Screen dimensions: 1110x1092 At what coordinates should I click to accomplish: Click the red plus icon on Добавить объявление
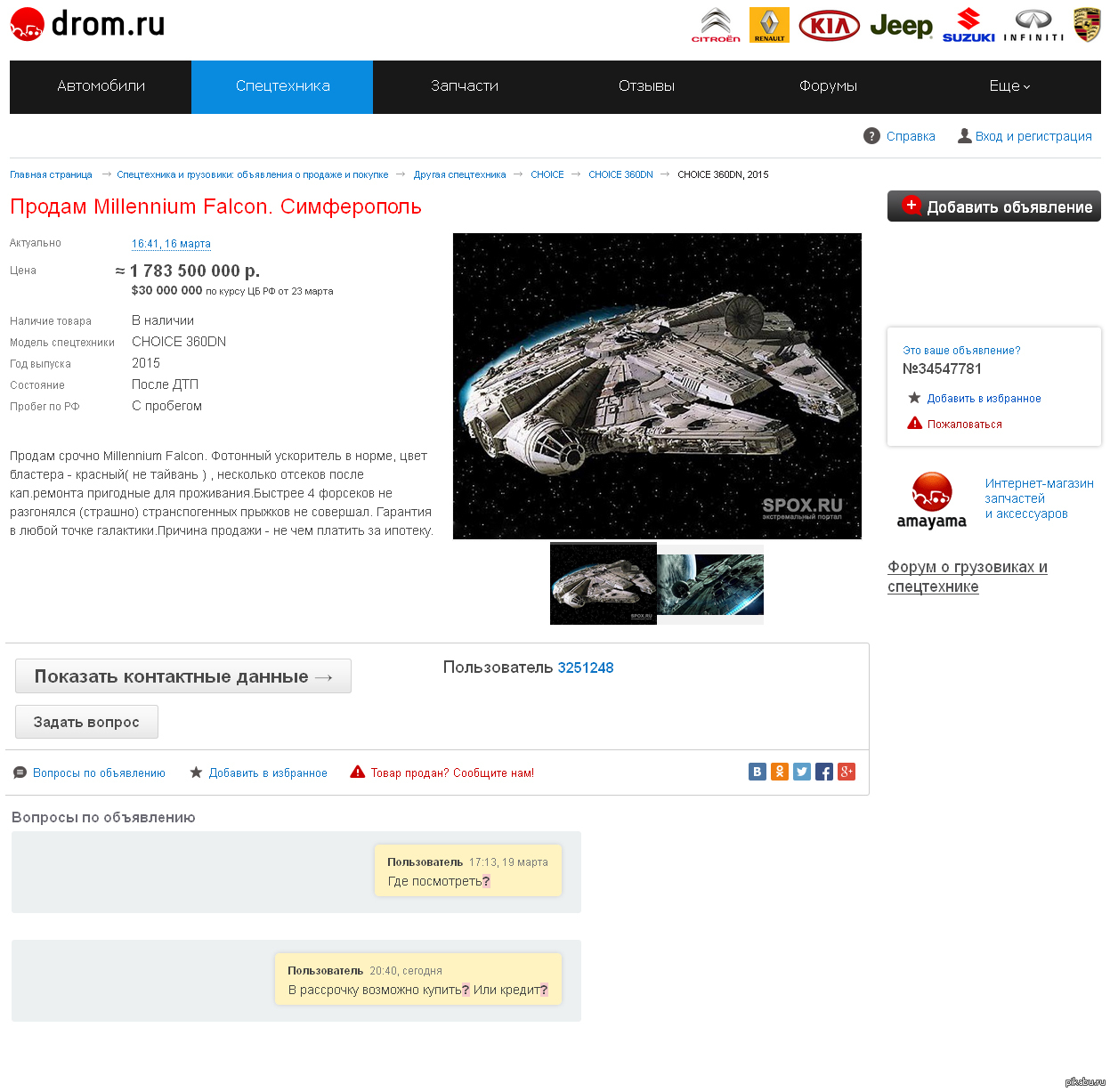911,206
